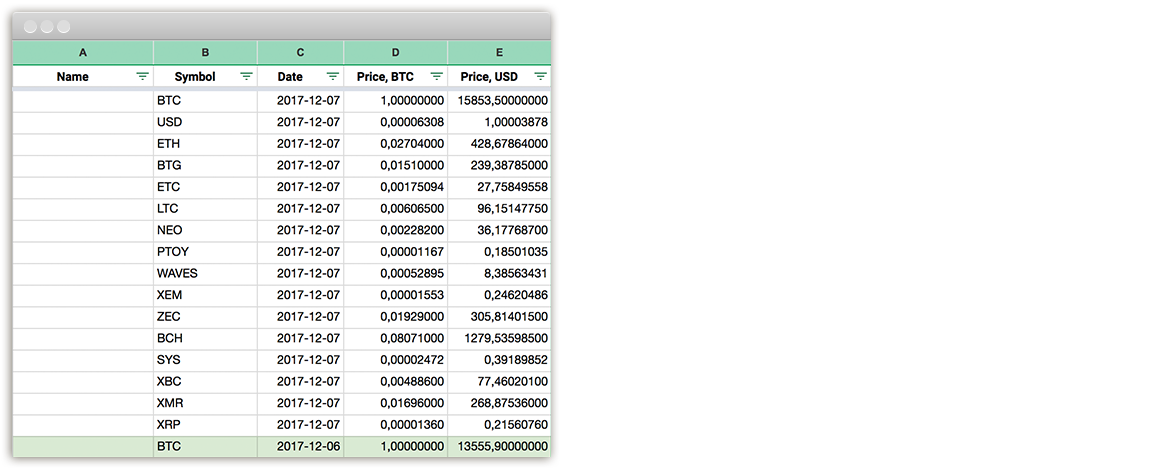This screenshot has width=1172, height=473.
Task: Select the BTG symbol cell
Action: tap(206, 165)
